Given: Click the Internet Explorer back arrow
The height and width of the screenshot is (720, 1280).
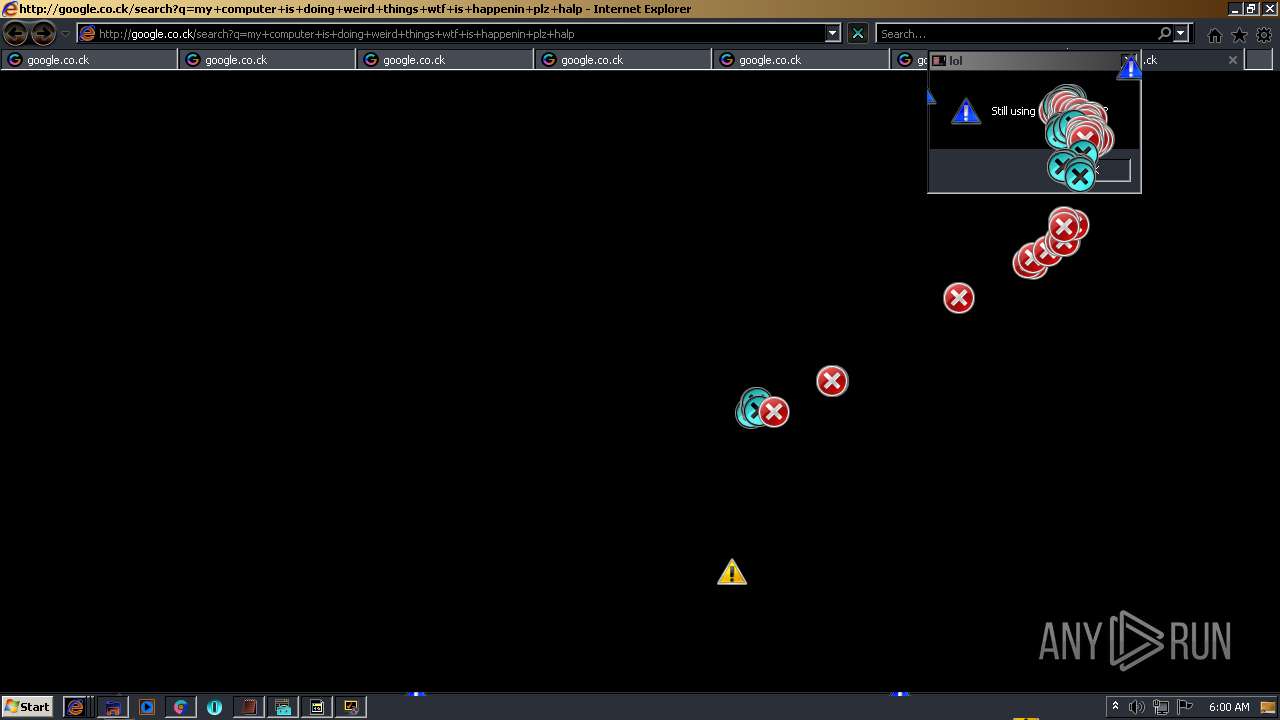Looking at the screenshot, I should tap(16, 34).
